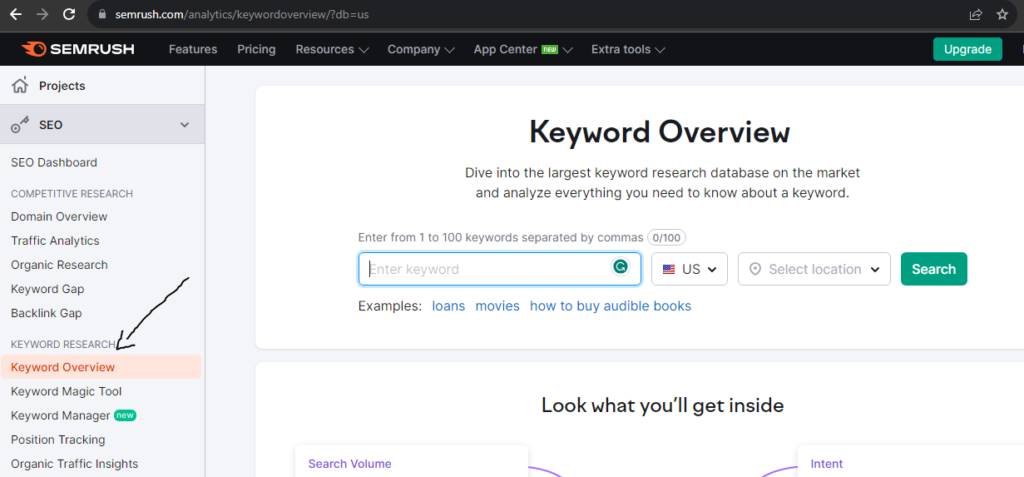Image resolution: width=1024 pixels, height=477 pixels.
Task: Collapse the SEO section chevron
Action: (185, 125)
